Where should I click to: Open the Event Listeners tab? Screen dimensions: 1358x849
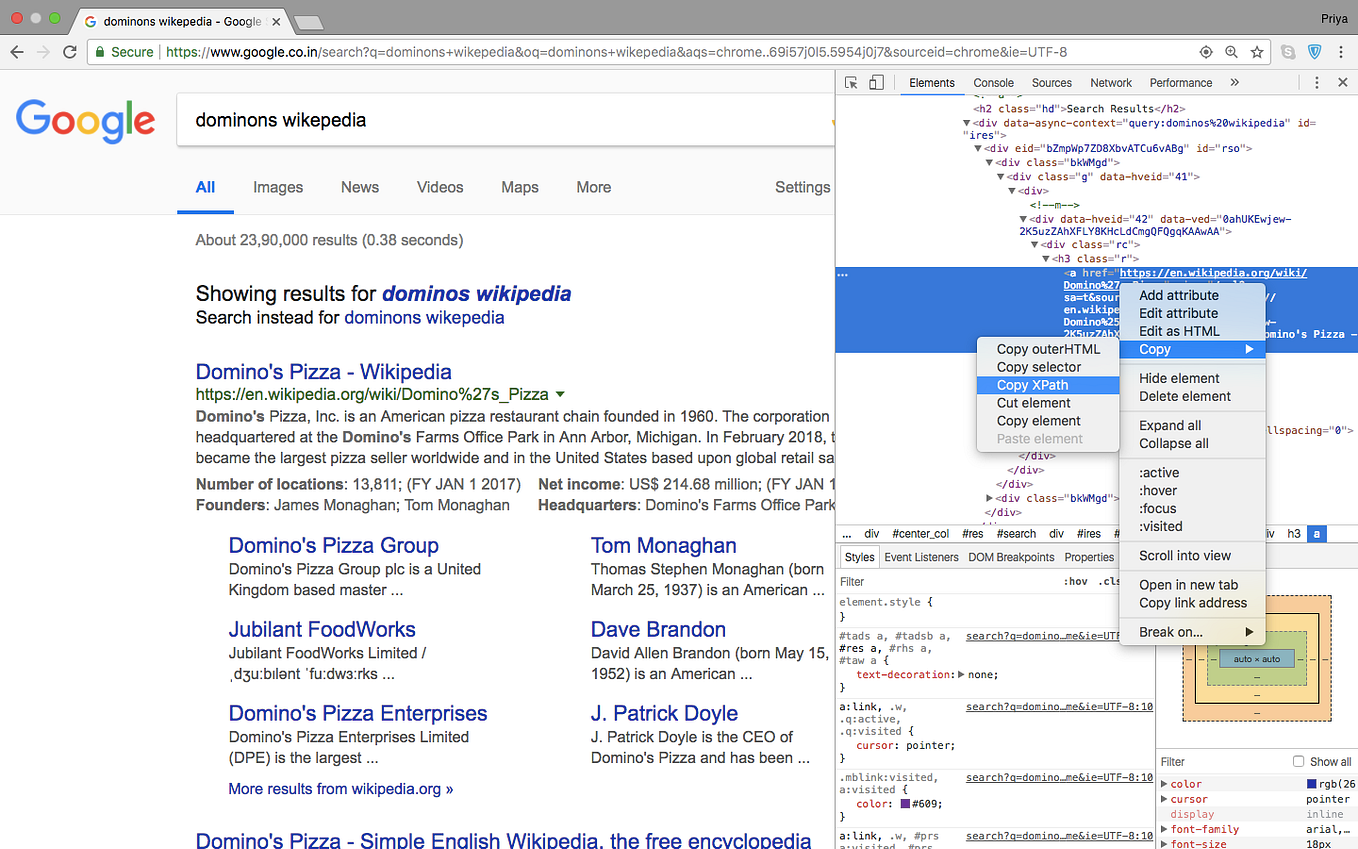tap(920, 557)
